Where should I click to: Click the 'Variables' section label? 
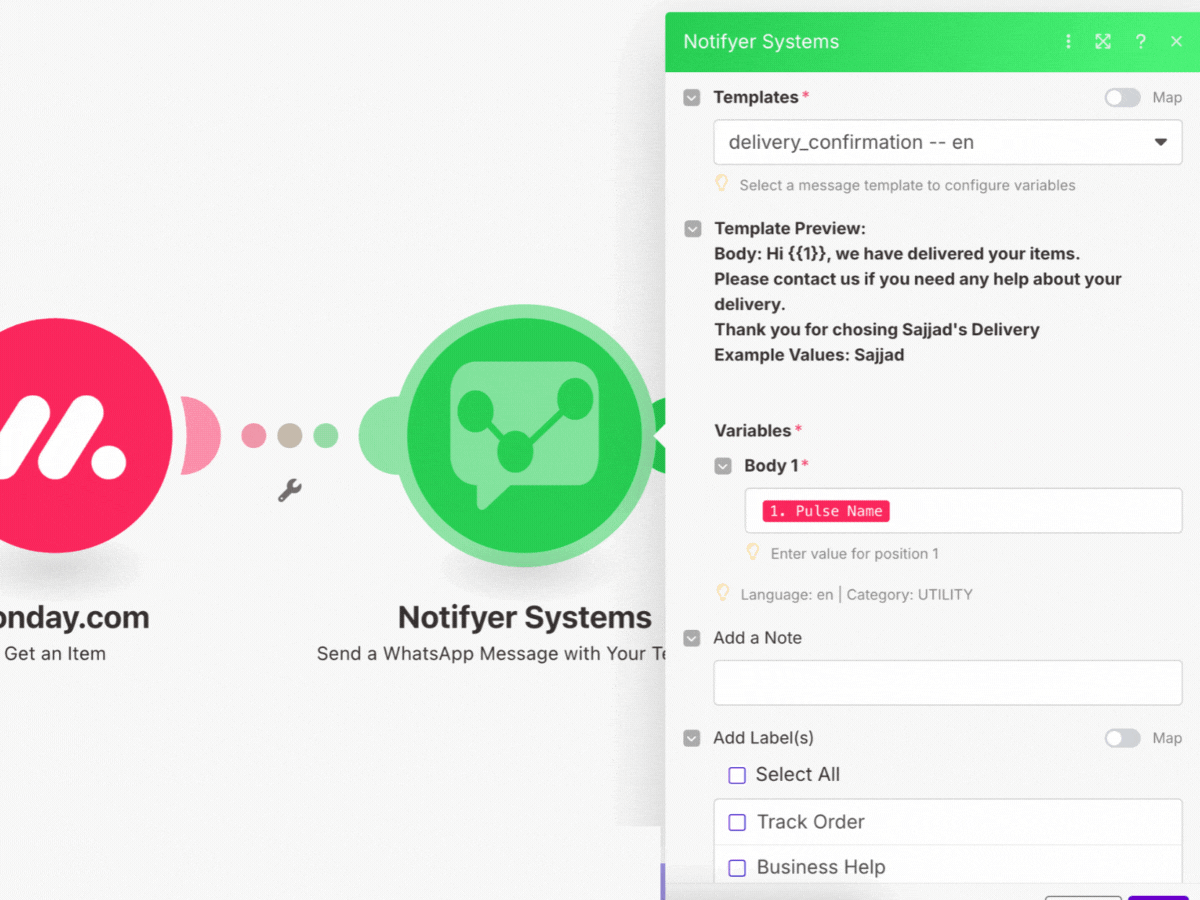point(753,431)
